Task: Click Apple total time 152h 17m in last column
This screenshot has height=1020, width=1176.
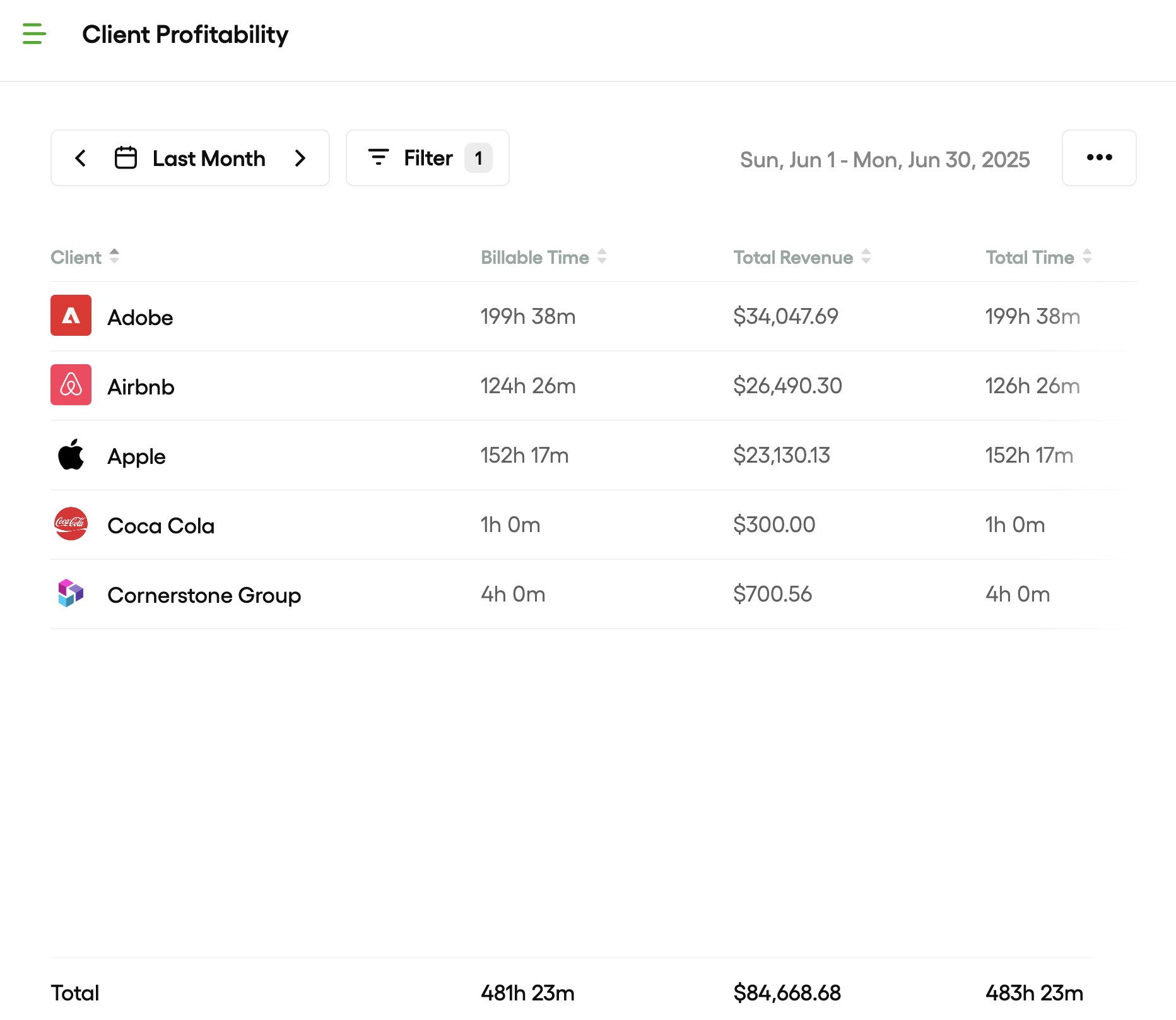Action: pyautogui.click(x=1029, y=455)
